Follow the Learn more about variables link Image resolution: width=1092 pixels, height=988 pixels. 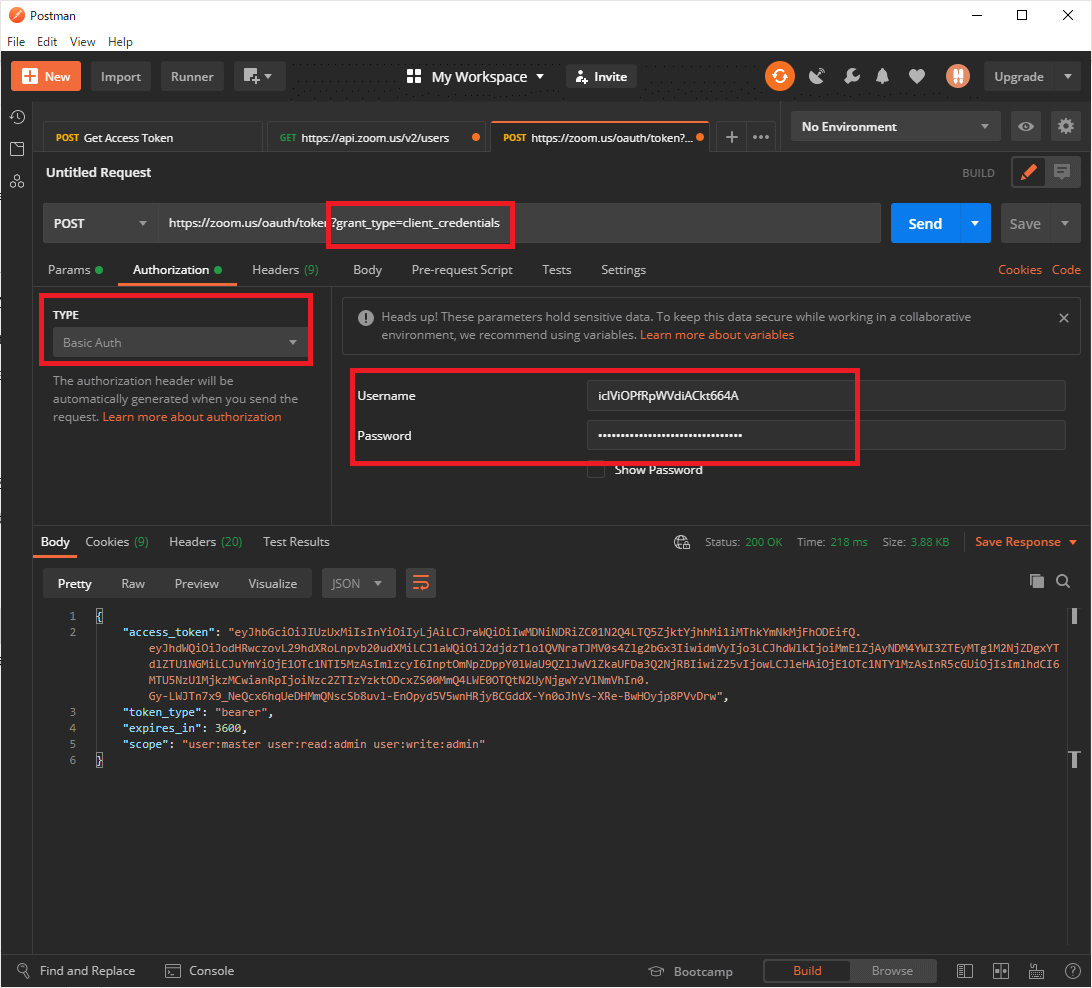pos(717,335)
